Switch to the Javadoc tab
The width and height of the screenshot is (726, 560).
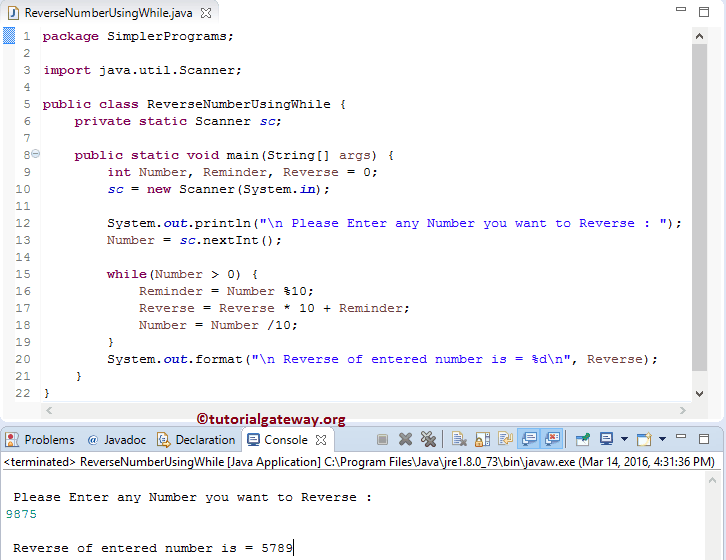[117, 440]
